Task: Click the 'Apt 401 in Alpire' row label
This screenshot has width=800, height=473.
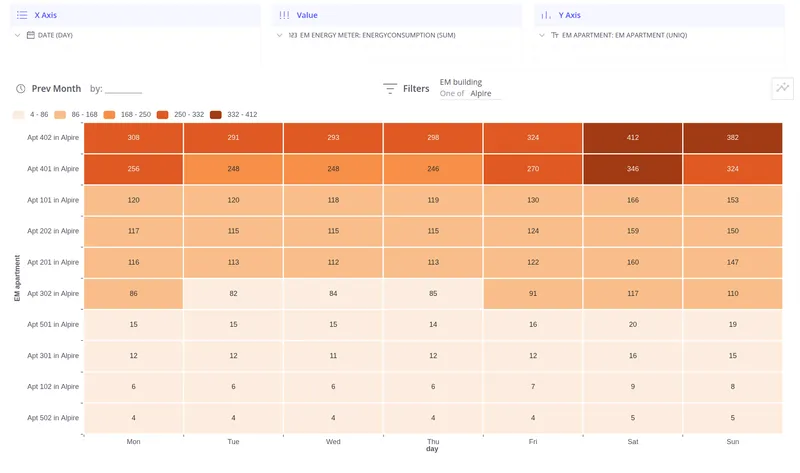Action: pos(53,169)
